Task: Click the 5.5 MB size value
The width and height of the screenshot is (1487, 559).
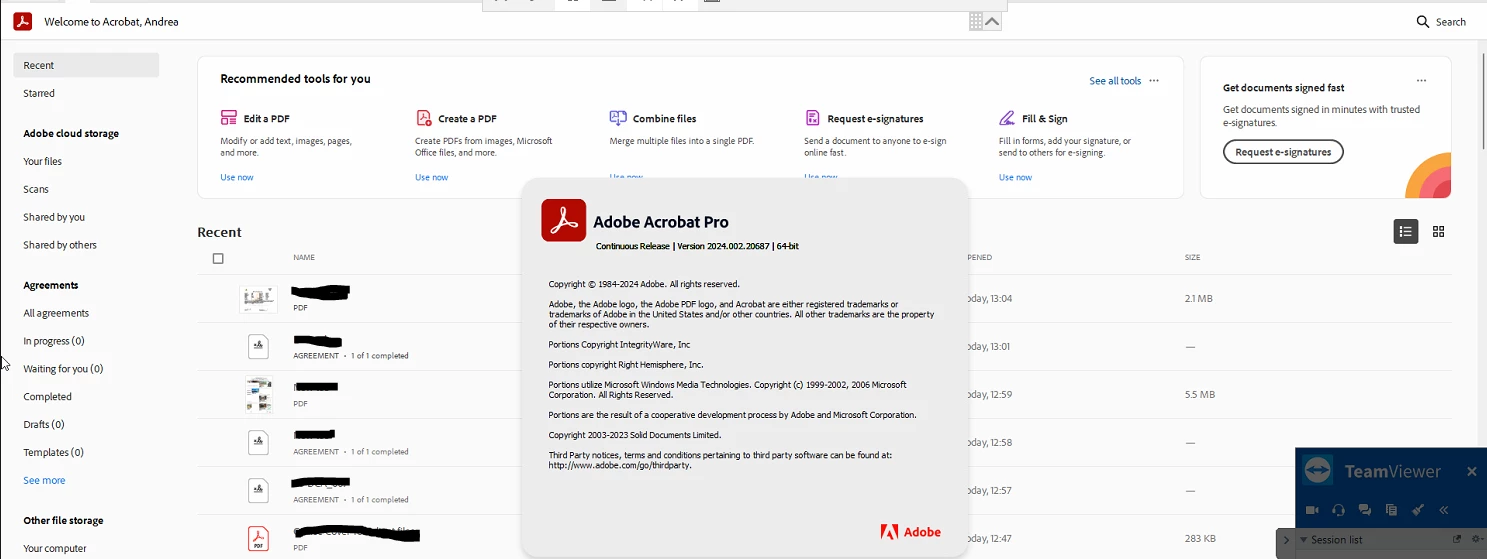Action: tap(1200, 395)
